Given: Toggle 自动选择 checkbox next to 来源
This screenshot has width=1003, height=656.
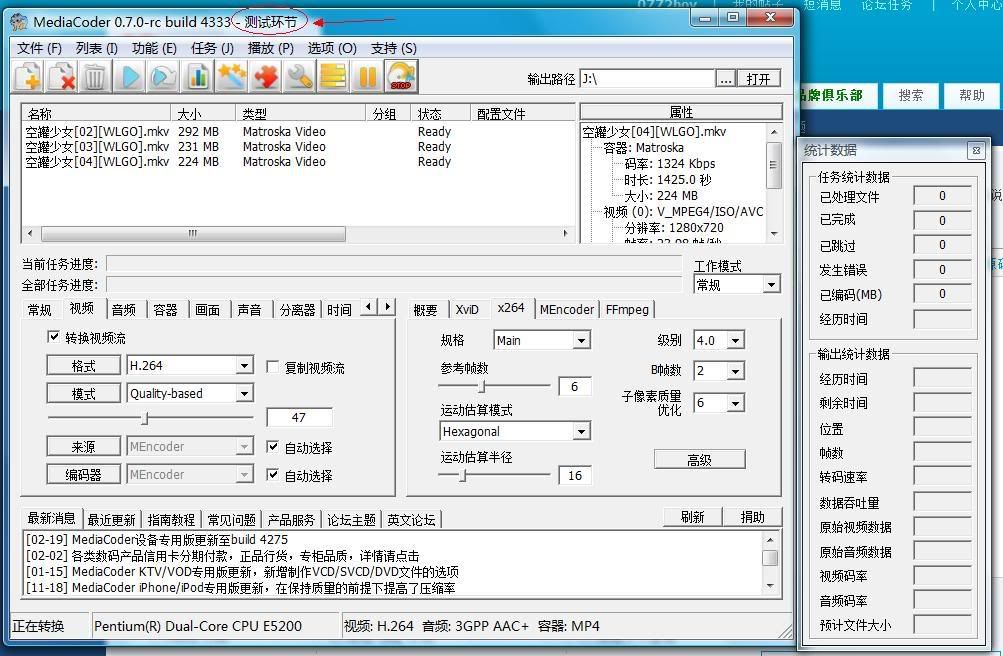Looking at the screenshot, I should [x=273, y=448].
